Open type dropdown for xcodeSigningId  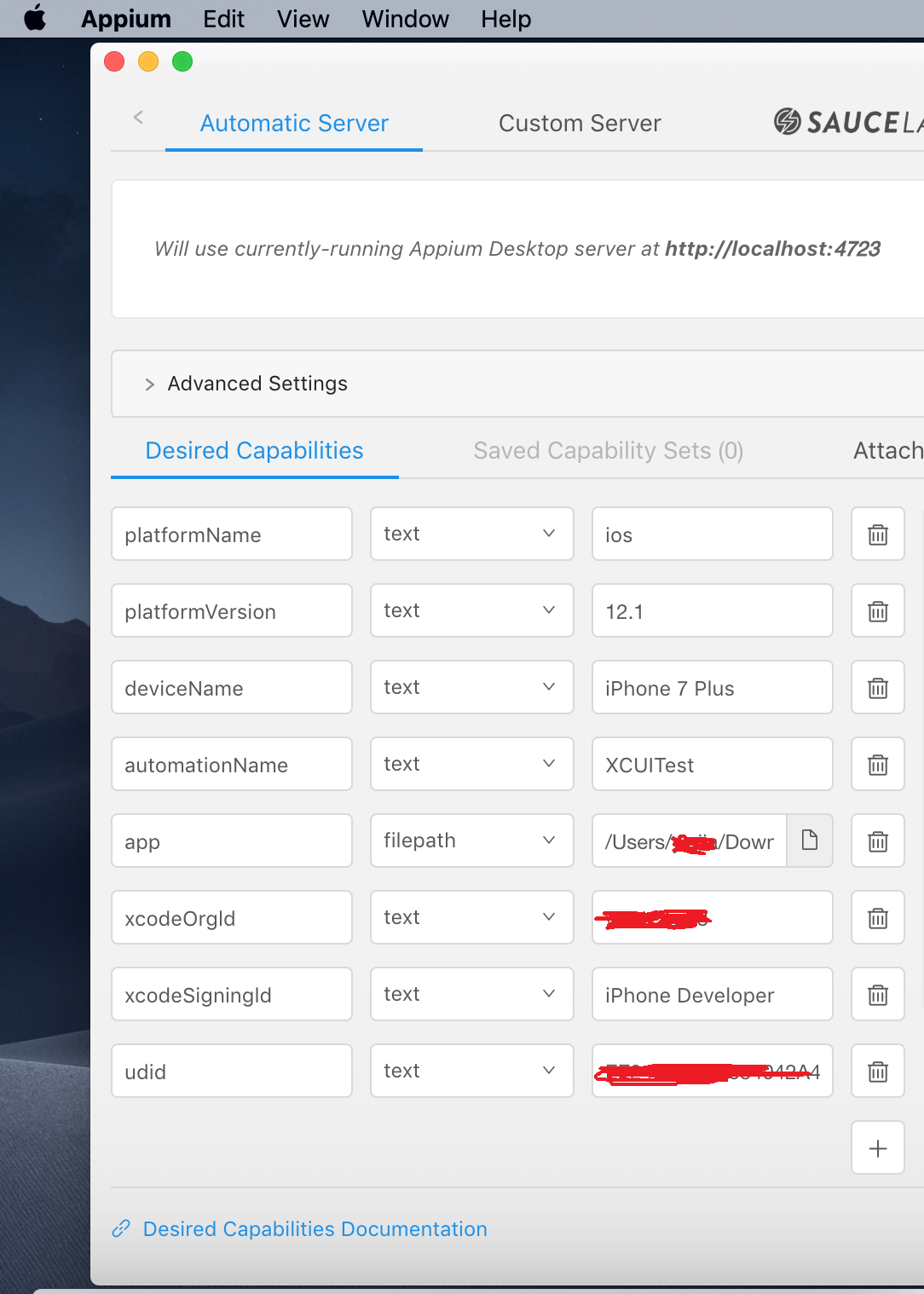point(471,994)
